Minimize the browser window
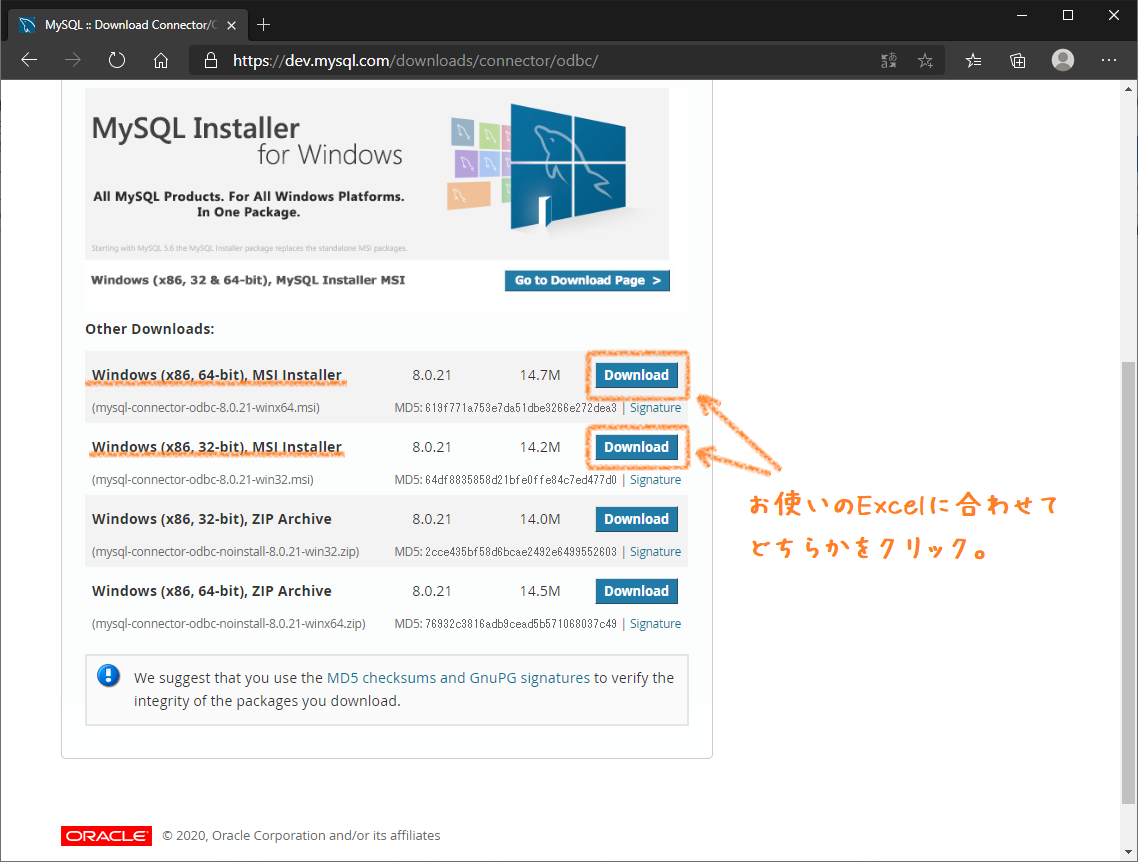1138x862 pixels. point(1022,15)
